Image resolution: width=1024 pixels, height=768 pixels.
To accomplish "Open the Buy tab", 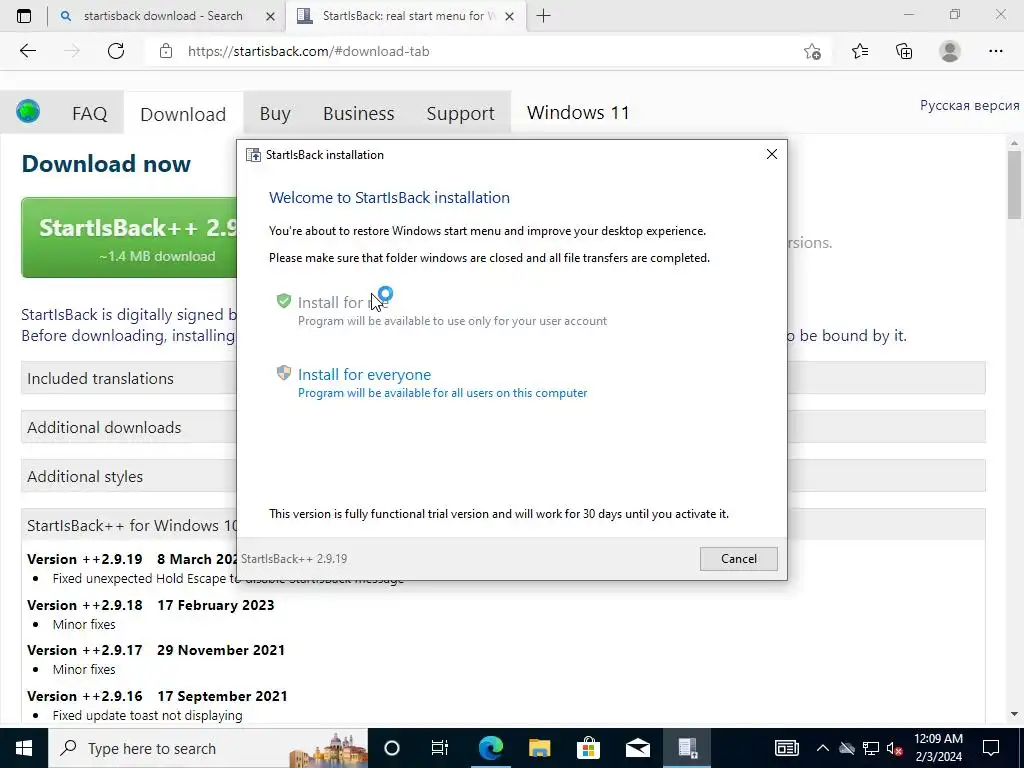I will click(275, 114).
